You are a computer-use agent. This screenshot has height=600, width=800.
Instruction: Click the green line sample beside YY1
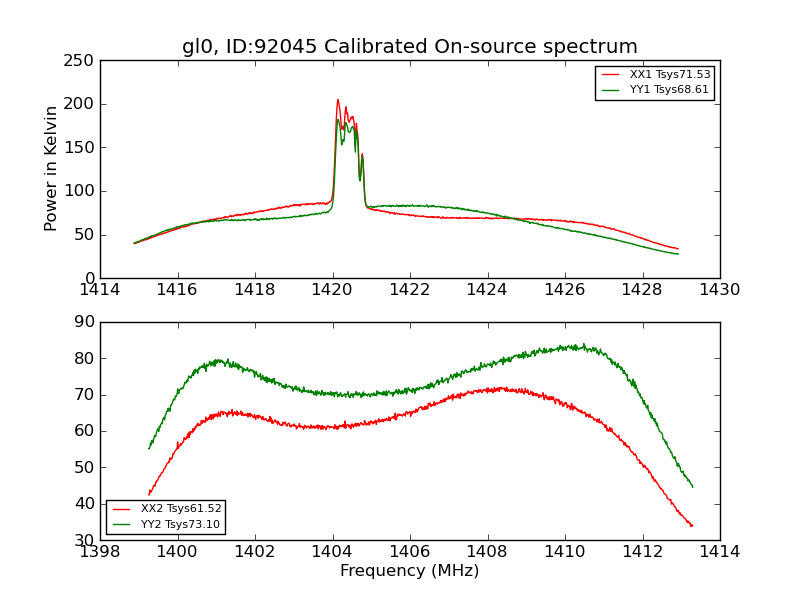pyautogui.click(x=611, y=90)
